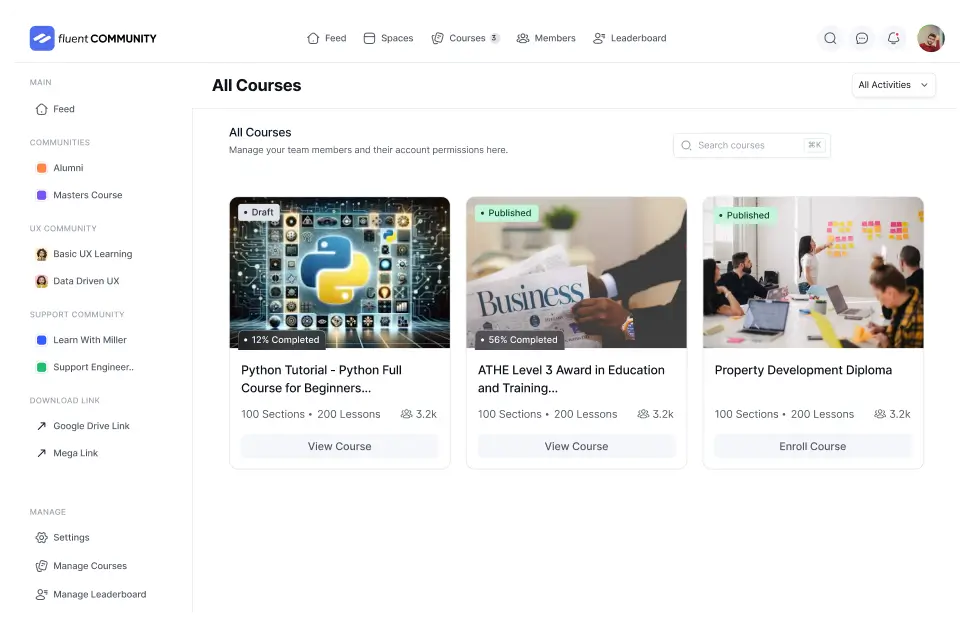Open Manage Leaderboard in sidebar
The width and height of the screenshot is (974, 628).
(x=99, y=594)
